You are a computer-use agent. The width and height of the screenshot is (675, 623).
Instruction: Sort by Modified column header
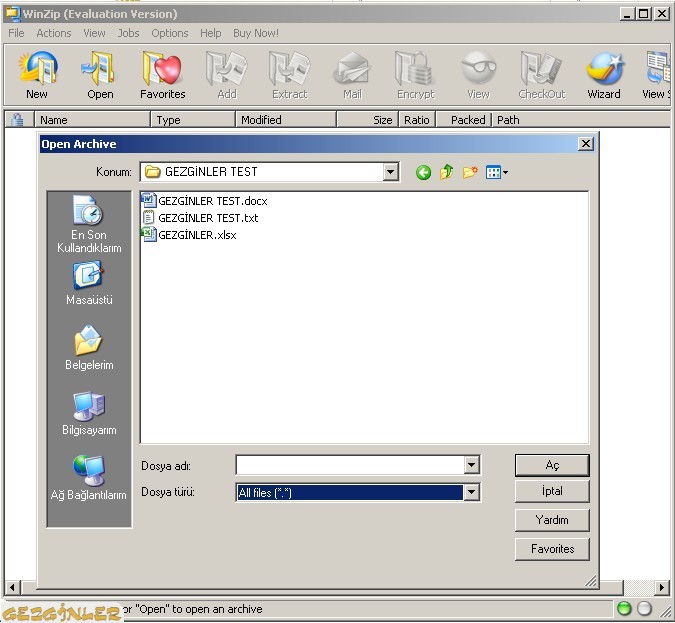click(286, 119)
